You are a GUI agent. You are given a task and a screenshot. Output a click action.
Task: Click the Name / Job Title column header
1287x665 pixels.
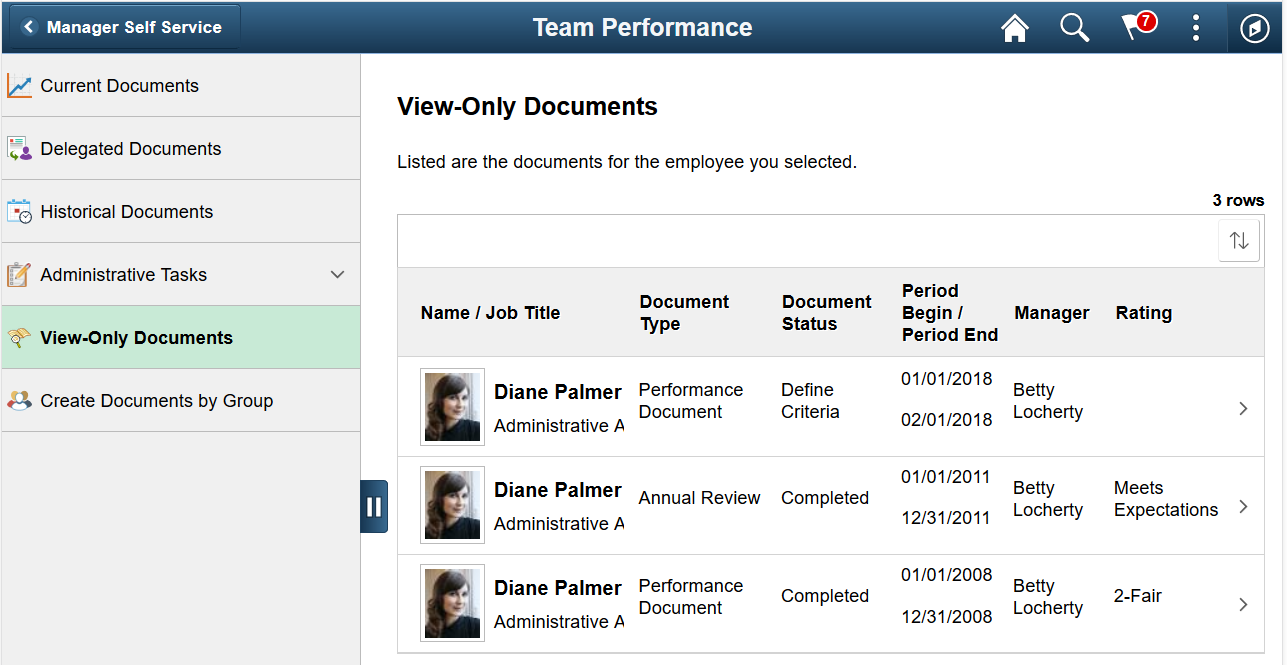(490, 313)
